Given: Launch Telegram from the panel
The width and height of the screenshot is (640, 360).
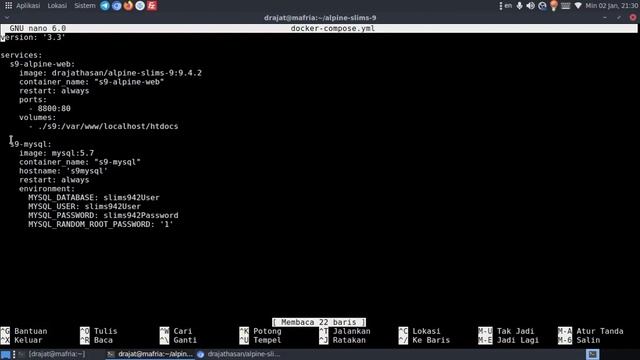Looking at the screenshot, I should (105, 6).
